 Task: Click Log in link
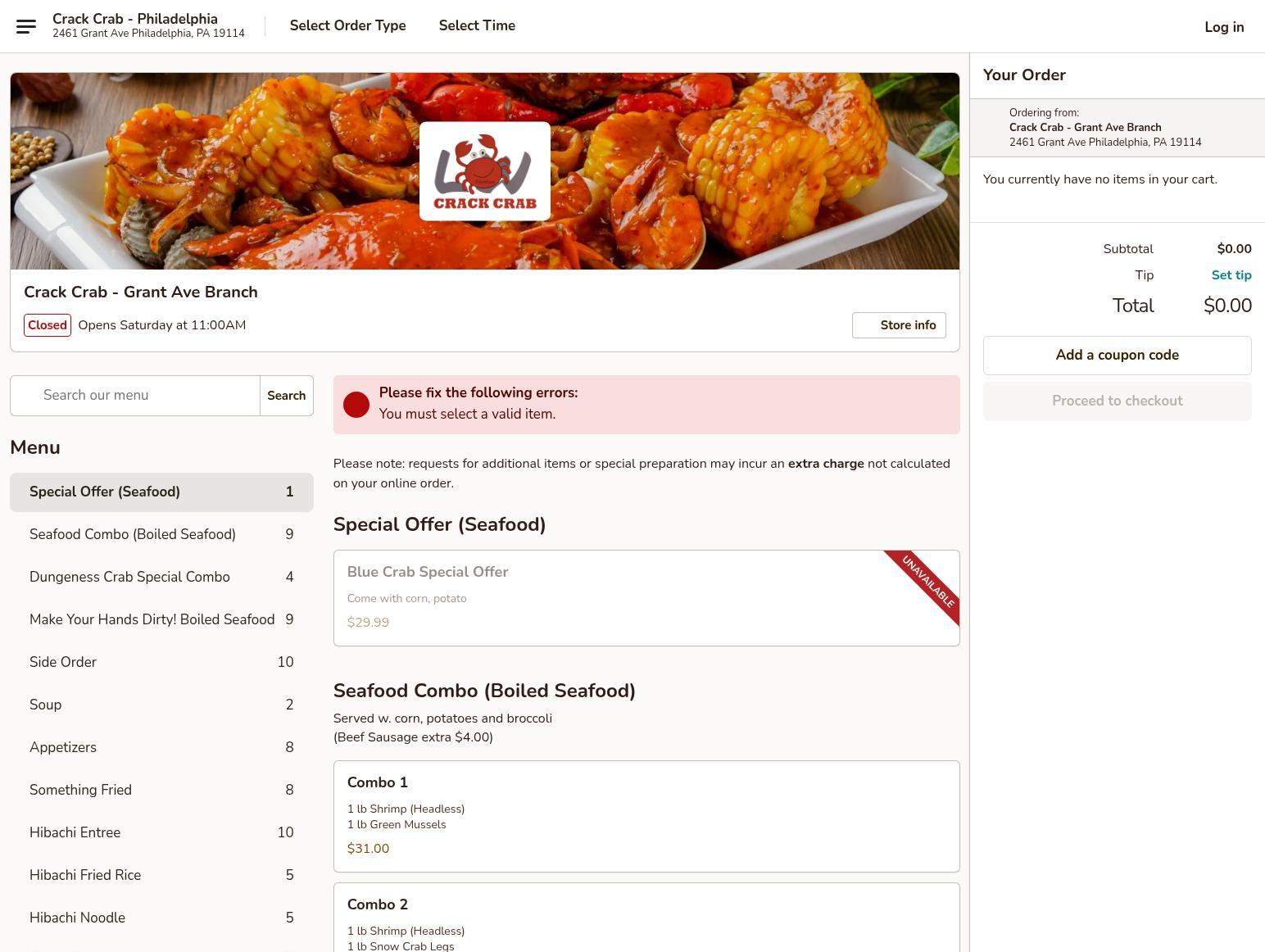[x=1224, y=27]
